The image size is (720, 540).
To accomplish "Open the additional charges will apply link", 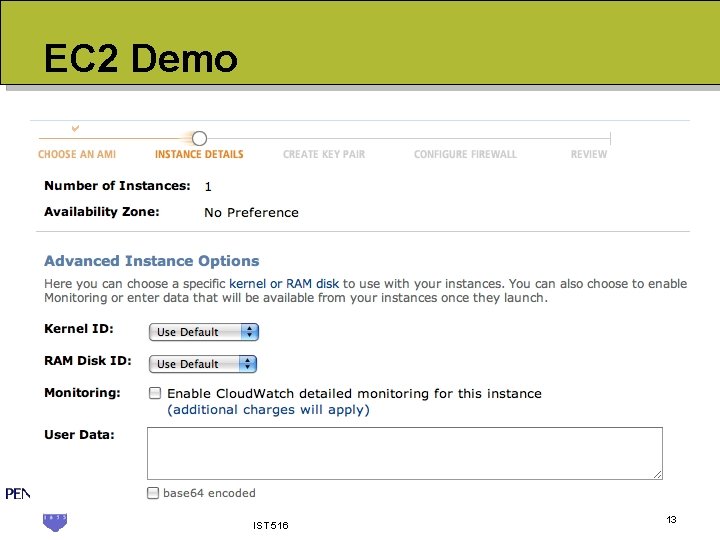I will [x=268, y=410].
